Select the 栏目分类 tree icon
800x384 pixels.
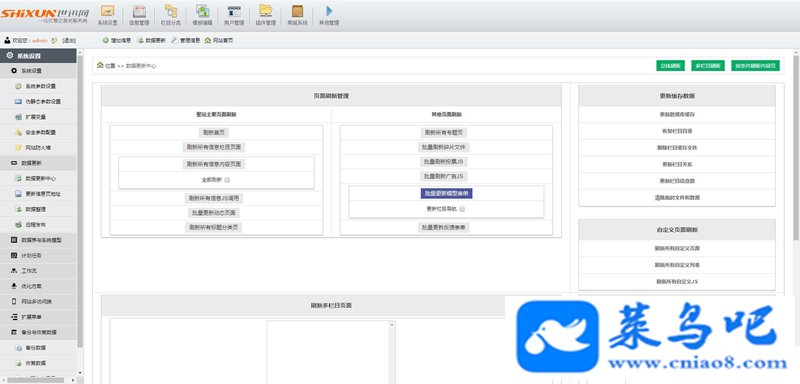pyautogui.click(x=171, y=11)
